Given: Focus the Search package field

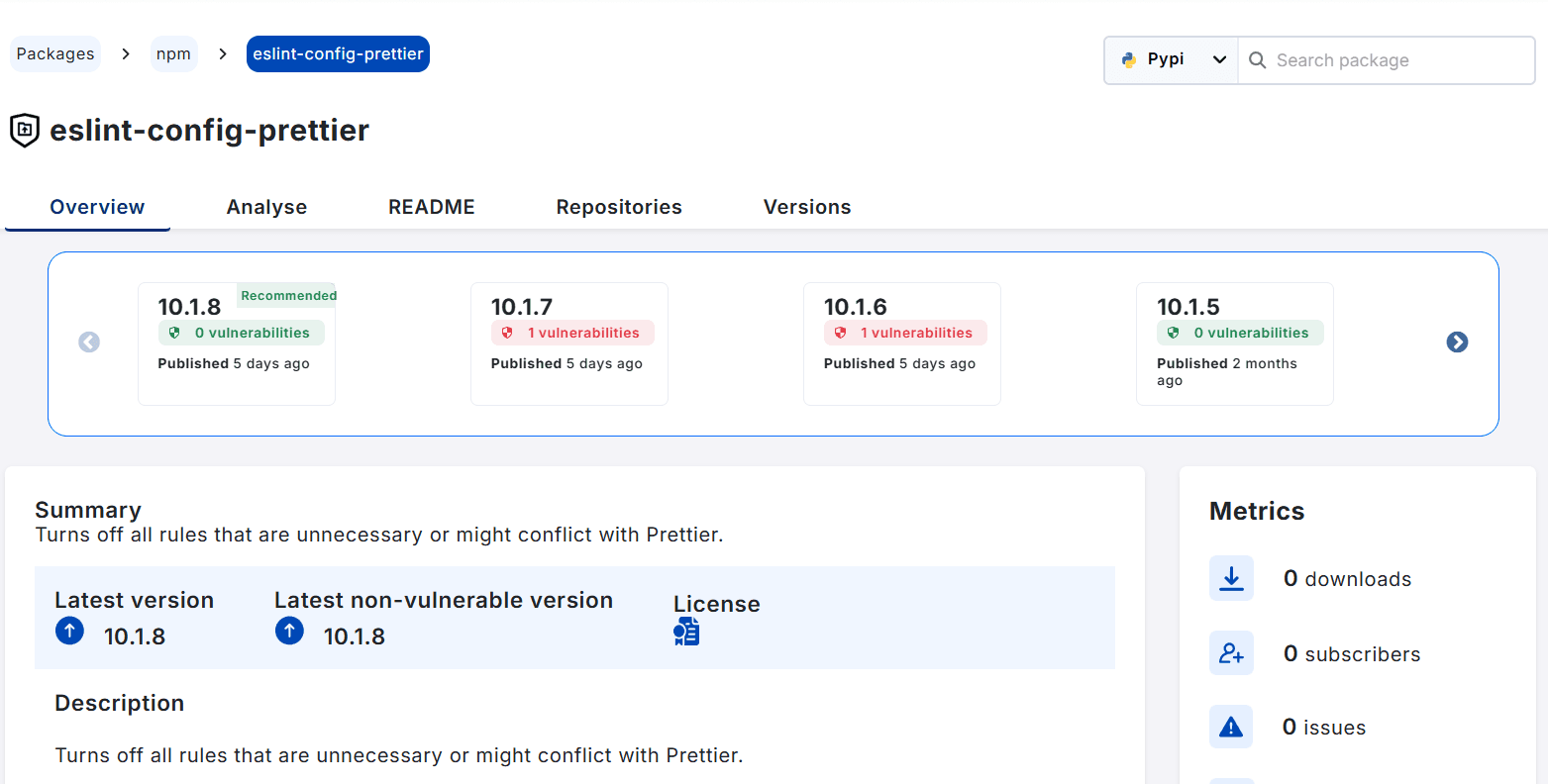Looking at the screenshot, I should click(x=1387, y=60).
